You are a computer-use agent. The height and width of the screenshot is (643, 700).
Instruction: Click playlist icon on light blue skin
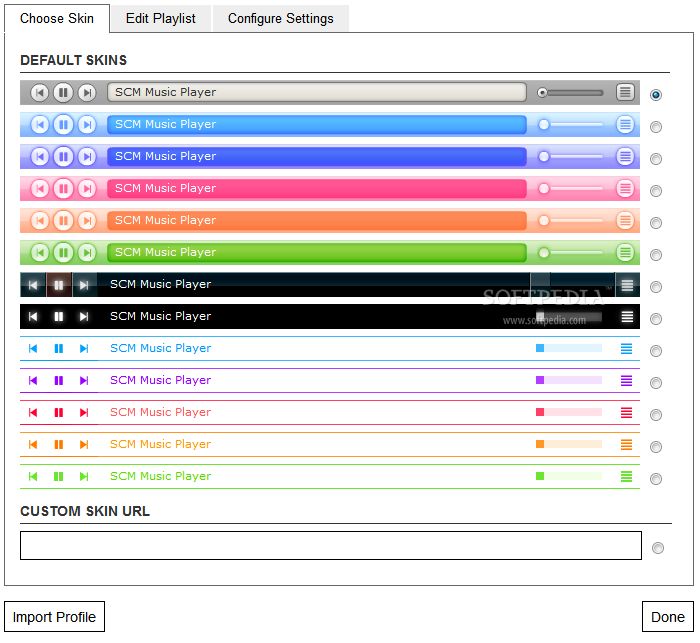coord(625,125)
